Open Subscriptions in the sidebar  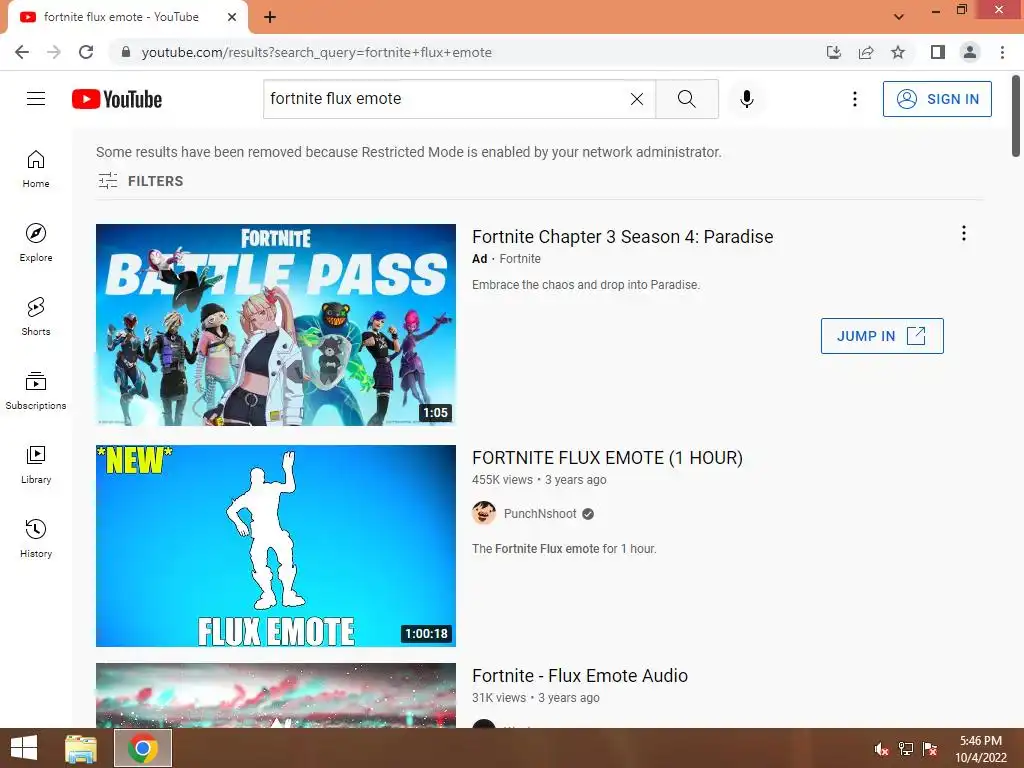36,391
